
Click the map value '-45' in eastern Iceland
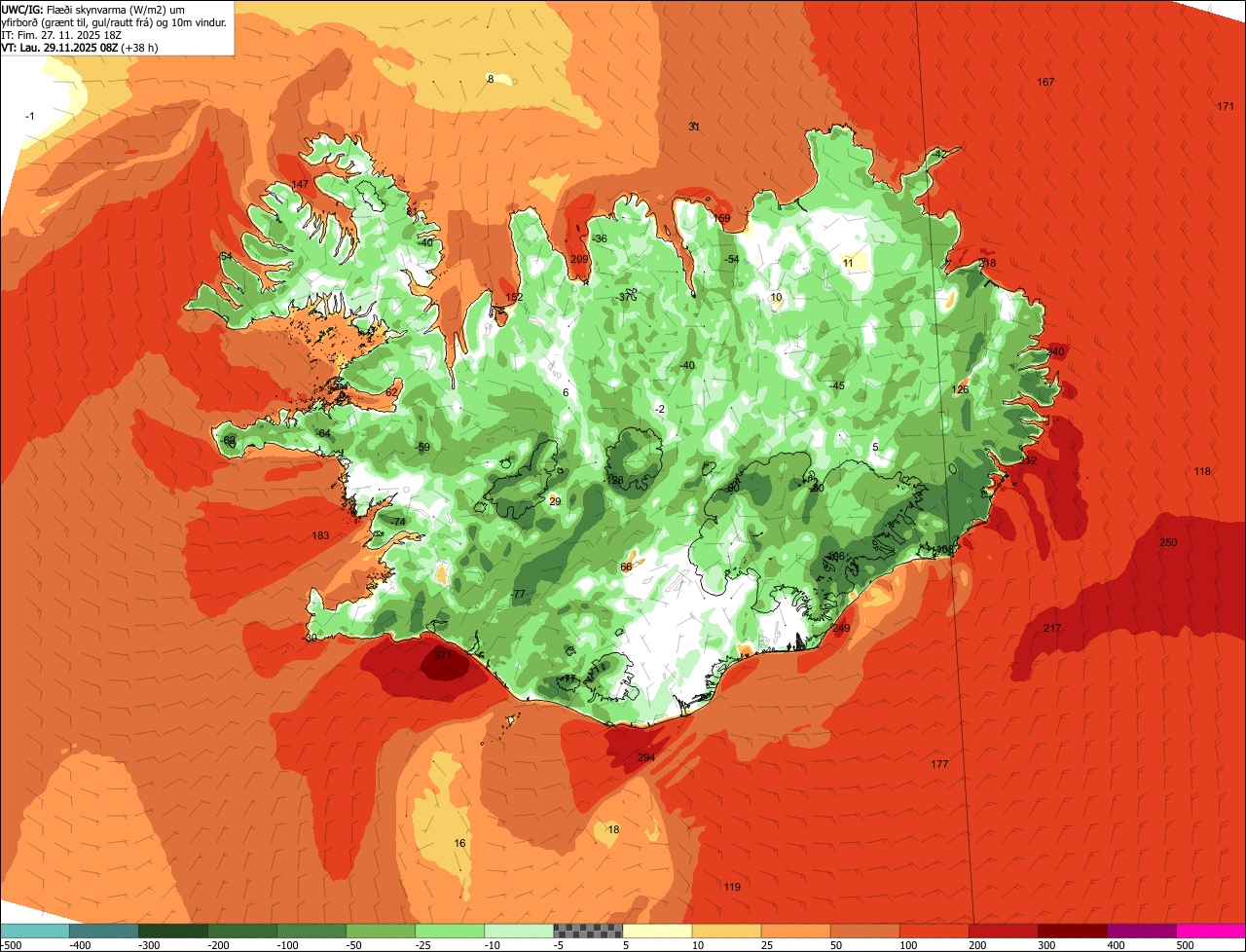tap(837, 385)
